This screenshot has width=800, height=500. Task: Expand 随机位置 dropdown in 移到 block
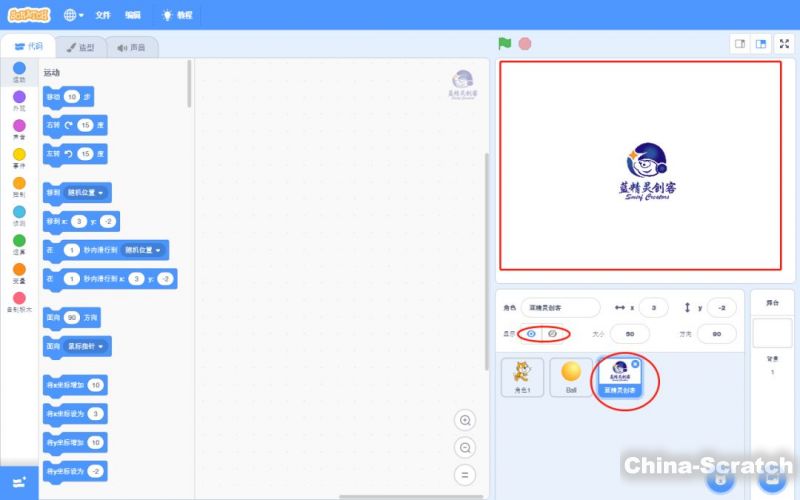[x=88, y=192]
